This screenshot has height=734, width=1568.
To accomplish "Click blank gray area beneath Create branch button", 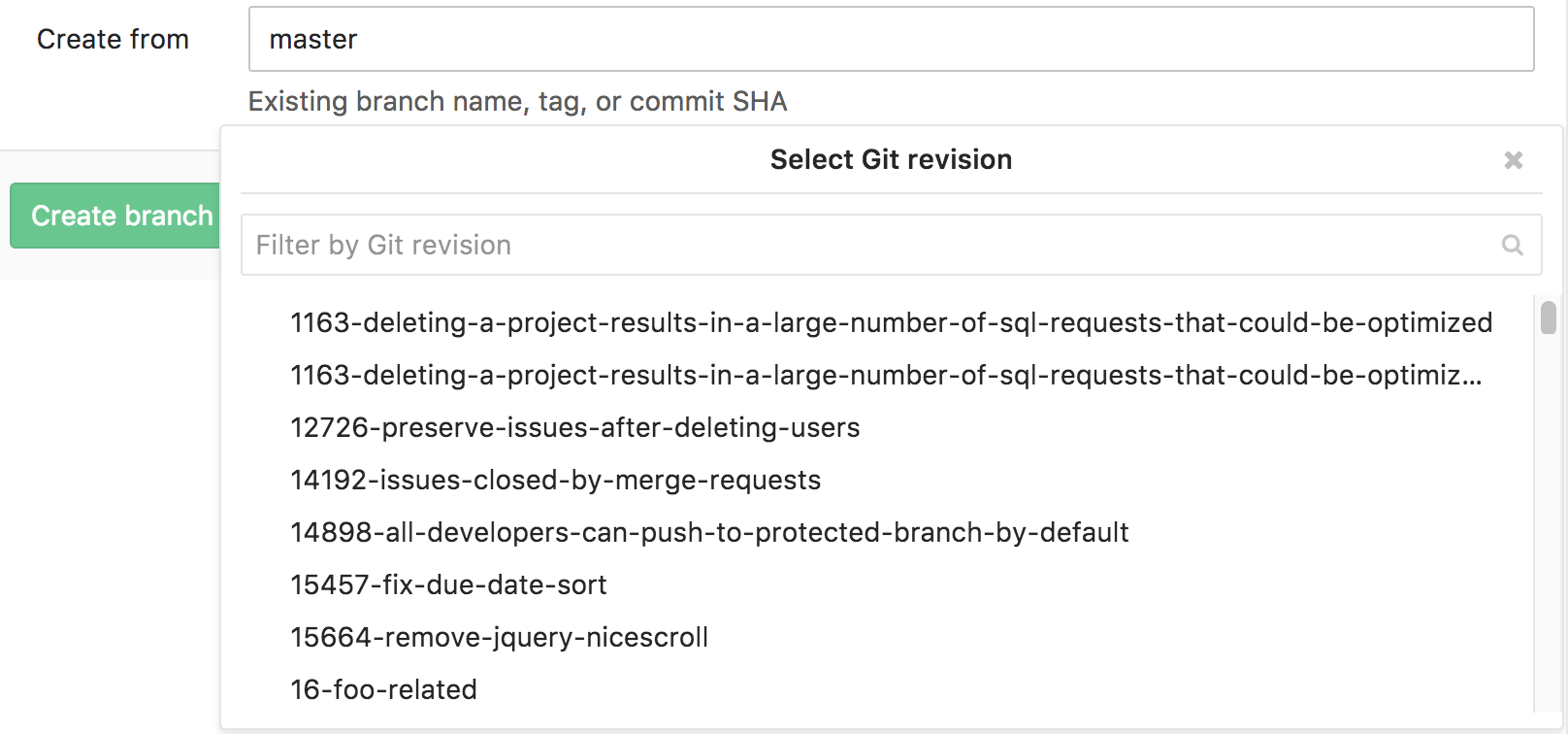I will click(x=107, y=266).
